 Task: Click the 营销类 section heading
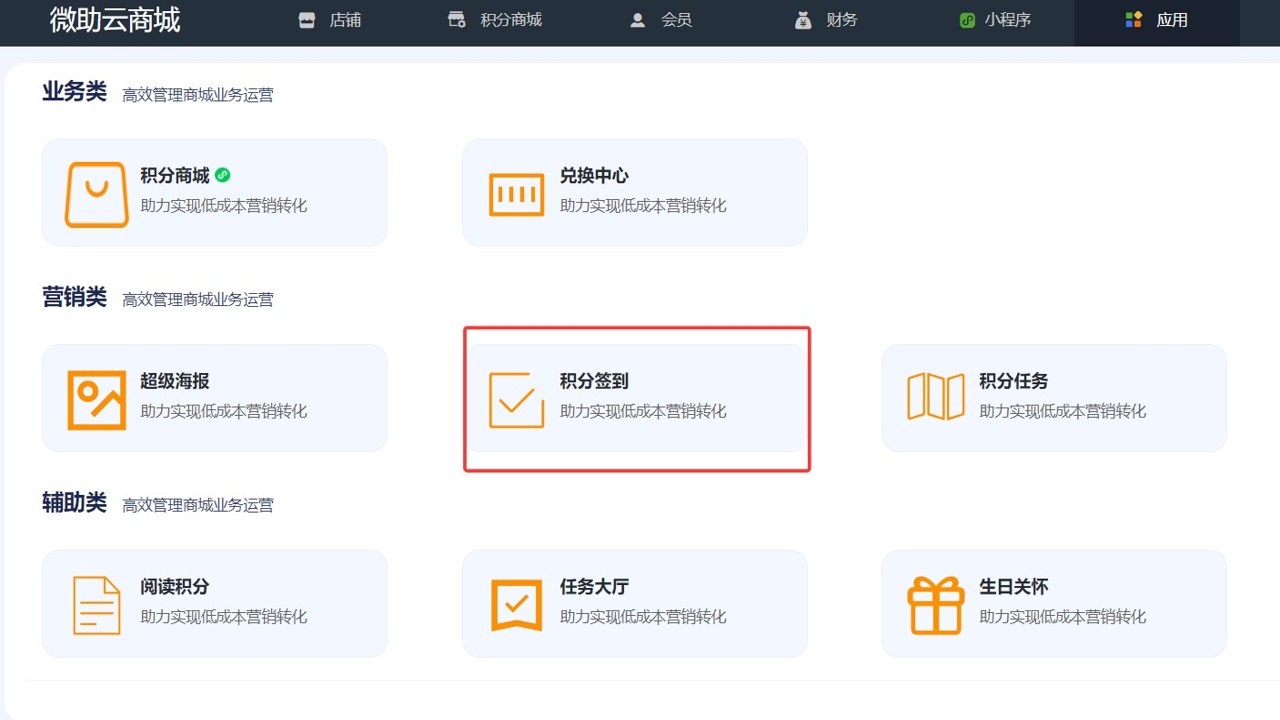74,297
